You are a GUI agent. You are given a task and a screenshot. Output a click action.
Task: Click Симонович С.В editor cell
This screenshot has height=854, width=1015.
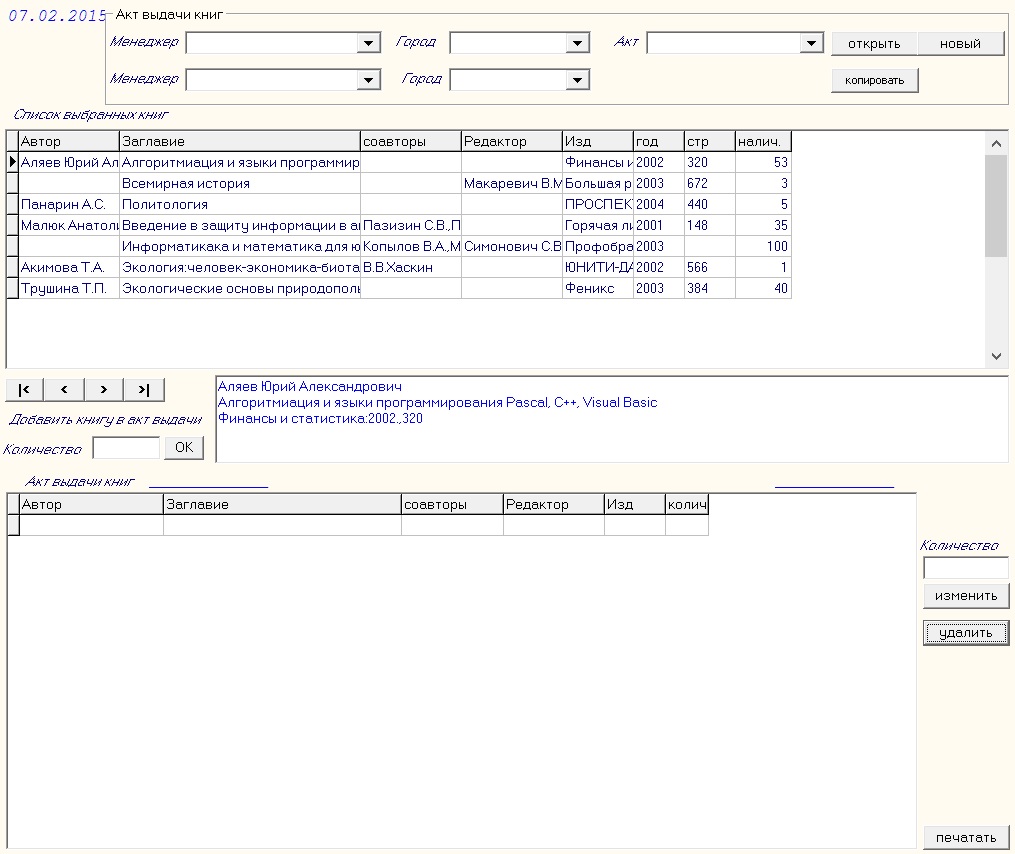pyautogui.click(x=511, y=246)
